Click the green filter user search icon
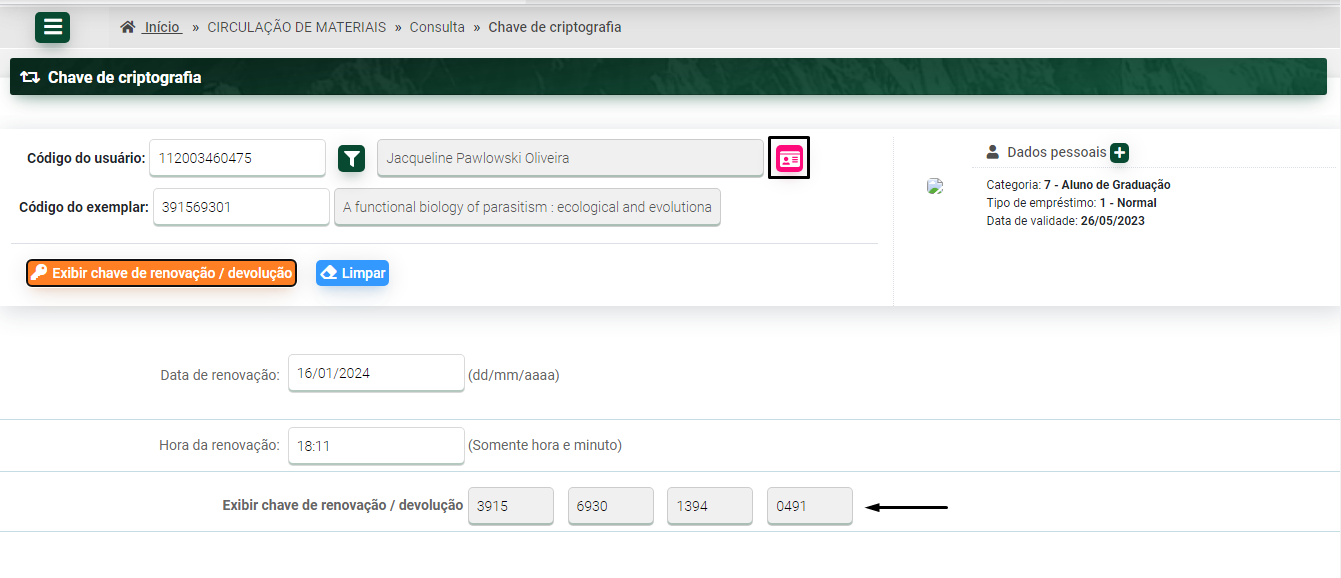 pos(351,158)
